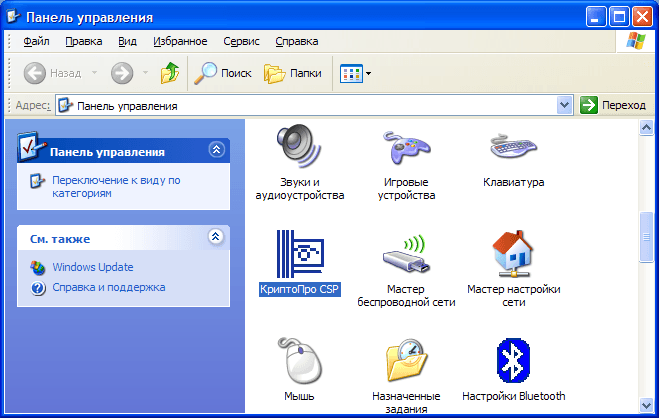
Task: Launch Мастер настройки сети icon
Action: 513,256
